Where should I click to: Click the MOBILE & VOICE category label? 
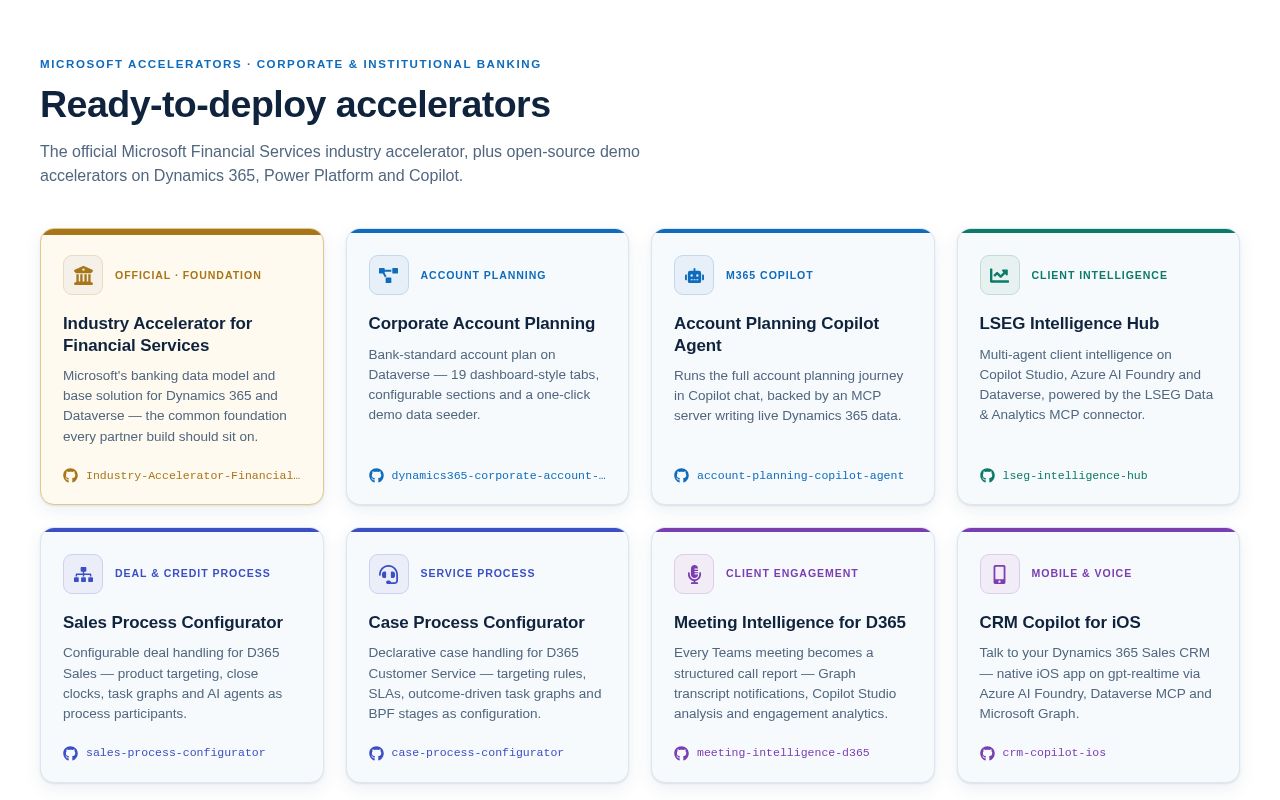tap(1082, 574)
